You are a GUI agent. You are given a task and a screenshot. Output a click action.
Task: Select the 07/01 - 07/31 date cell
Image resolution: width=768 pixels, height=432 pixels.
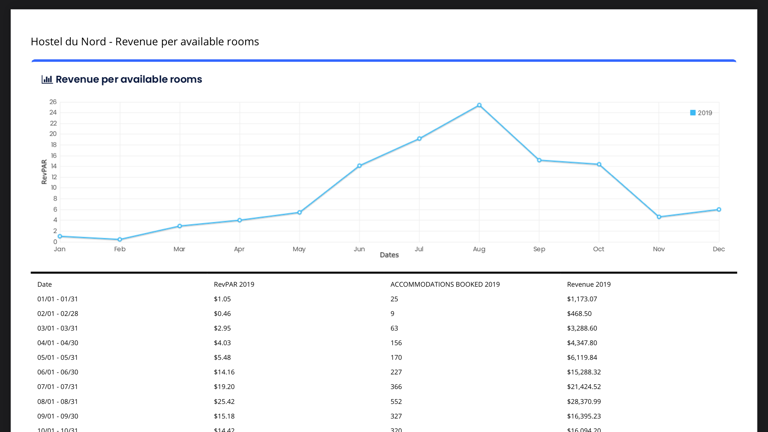57,387
